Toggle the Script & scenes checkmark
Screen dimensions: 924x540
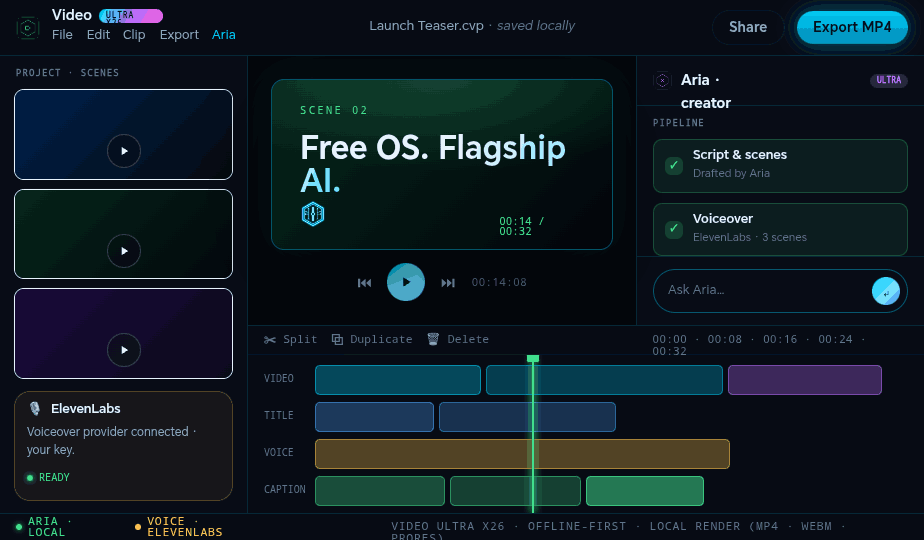674,166
